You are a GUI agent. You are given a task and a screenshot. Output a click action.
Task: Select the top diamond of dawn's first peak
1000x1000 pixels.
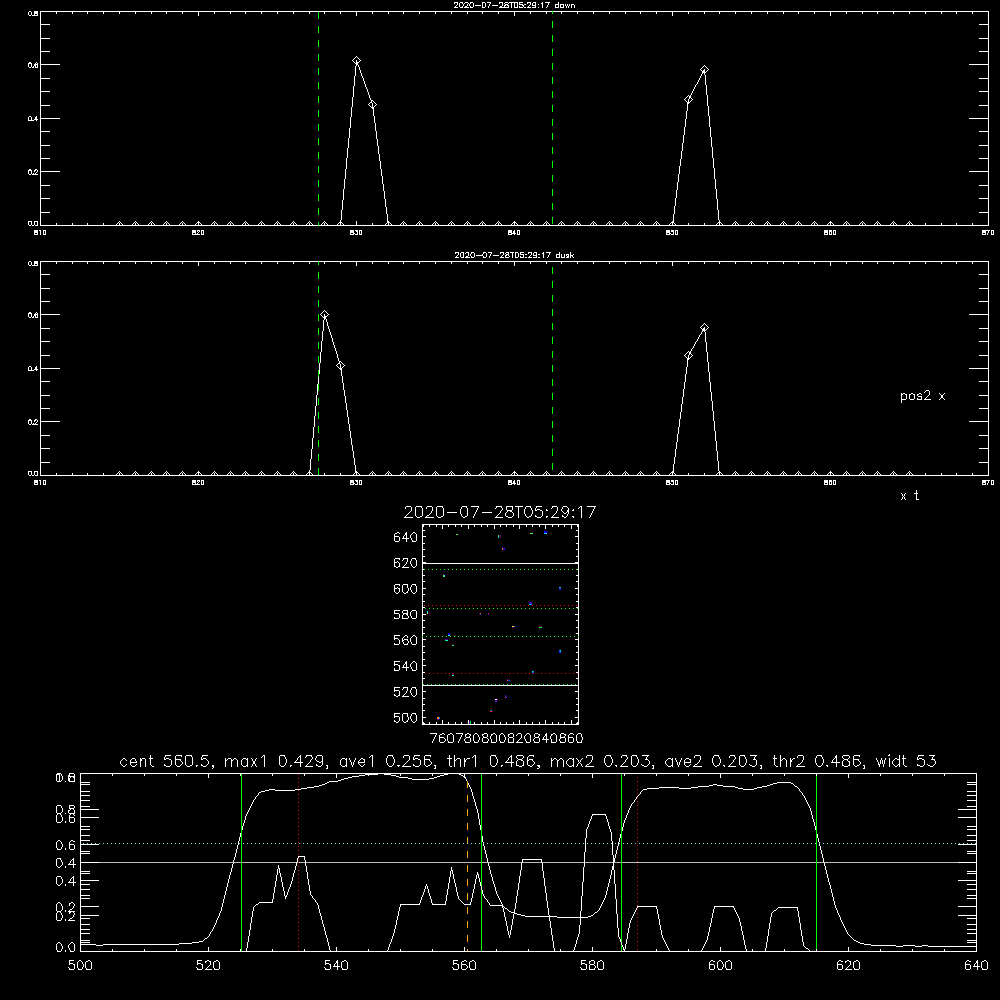pos(357,61)
